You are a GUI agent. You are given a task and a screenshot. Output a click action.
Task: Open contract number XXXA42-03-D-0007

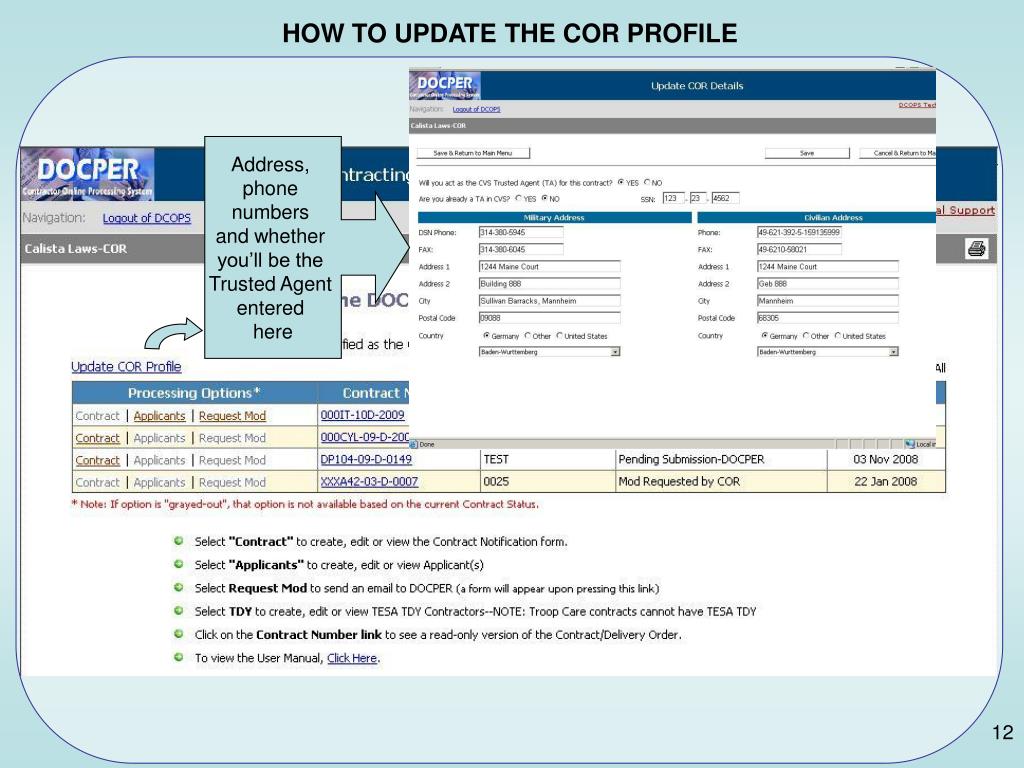369,482
